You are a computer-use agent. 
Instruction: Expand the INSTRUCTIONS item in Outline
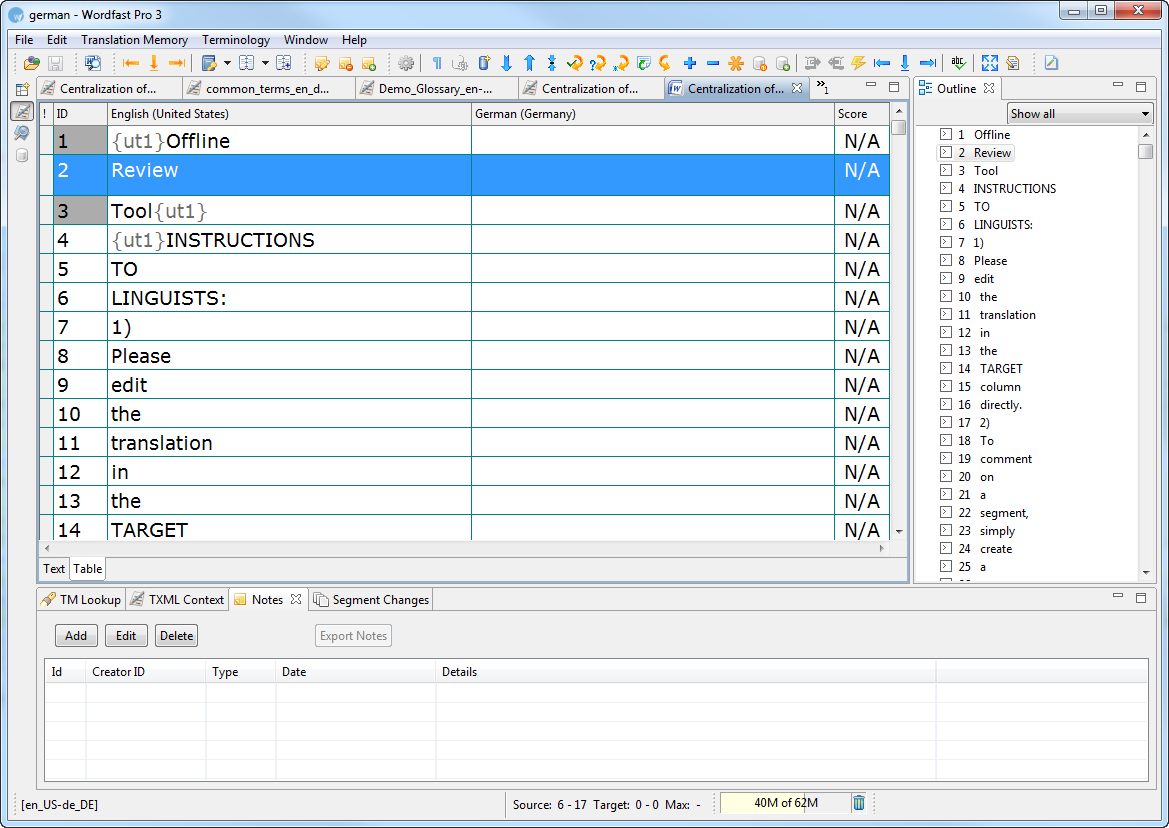pyautogui.click(x=945, y=189)
